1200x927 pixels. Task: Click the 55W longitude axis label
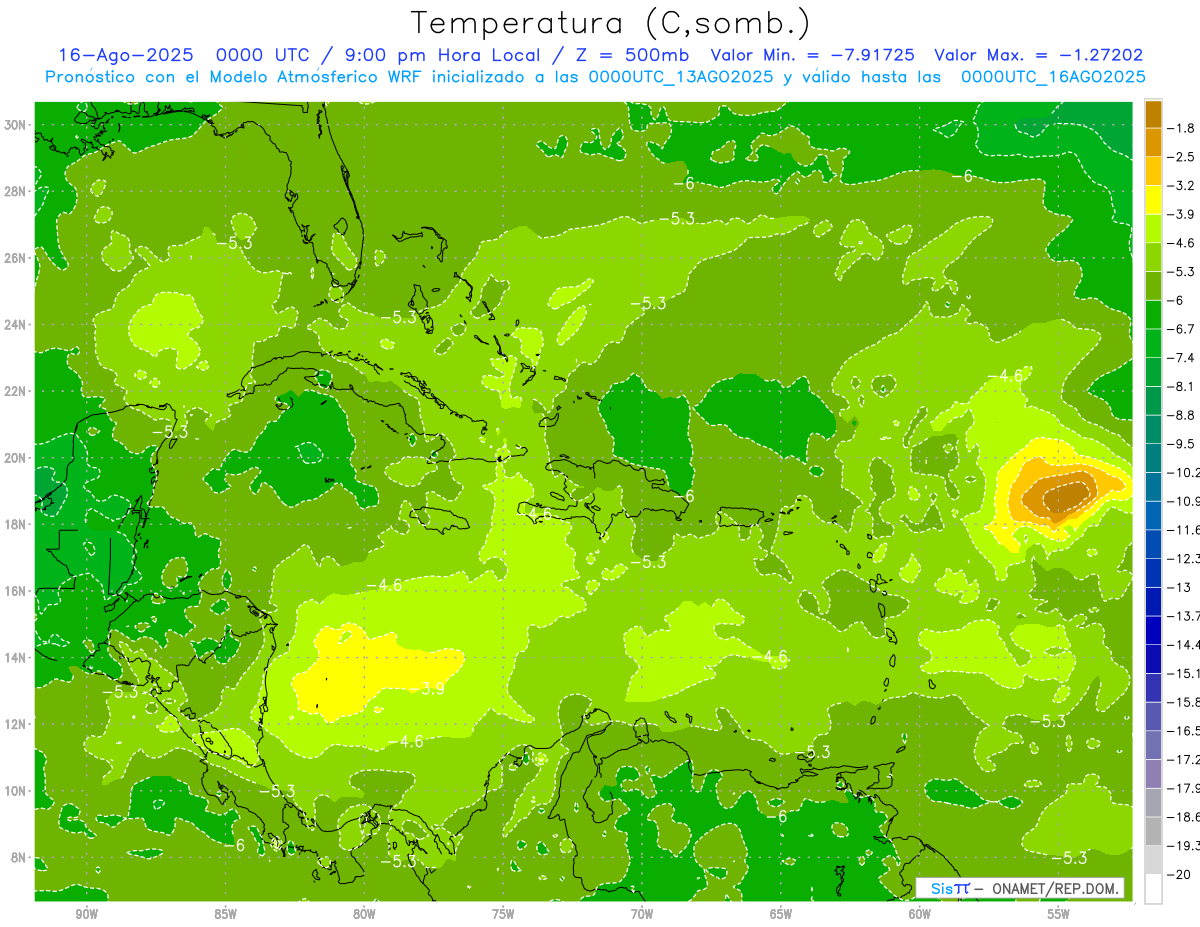[x=1059, y=914]
